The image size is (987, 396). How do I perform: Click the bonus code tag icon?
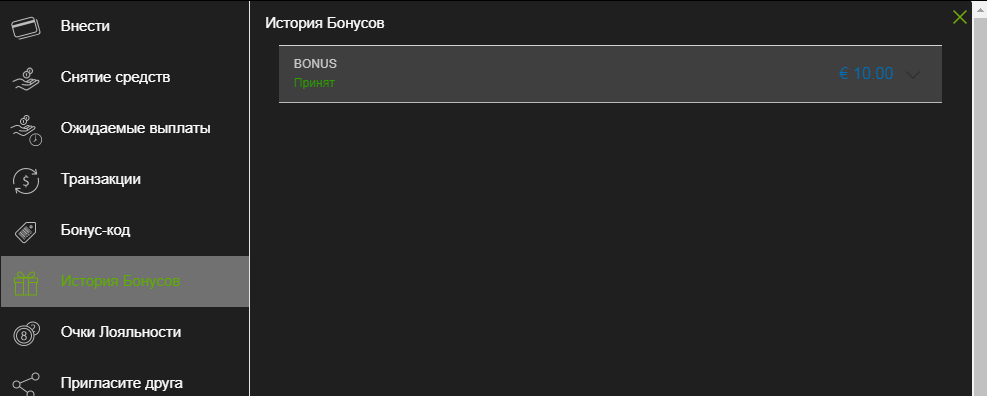26,231
